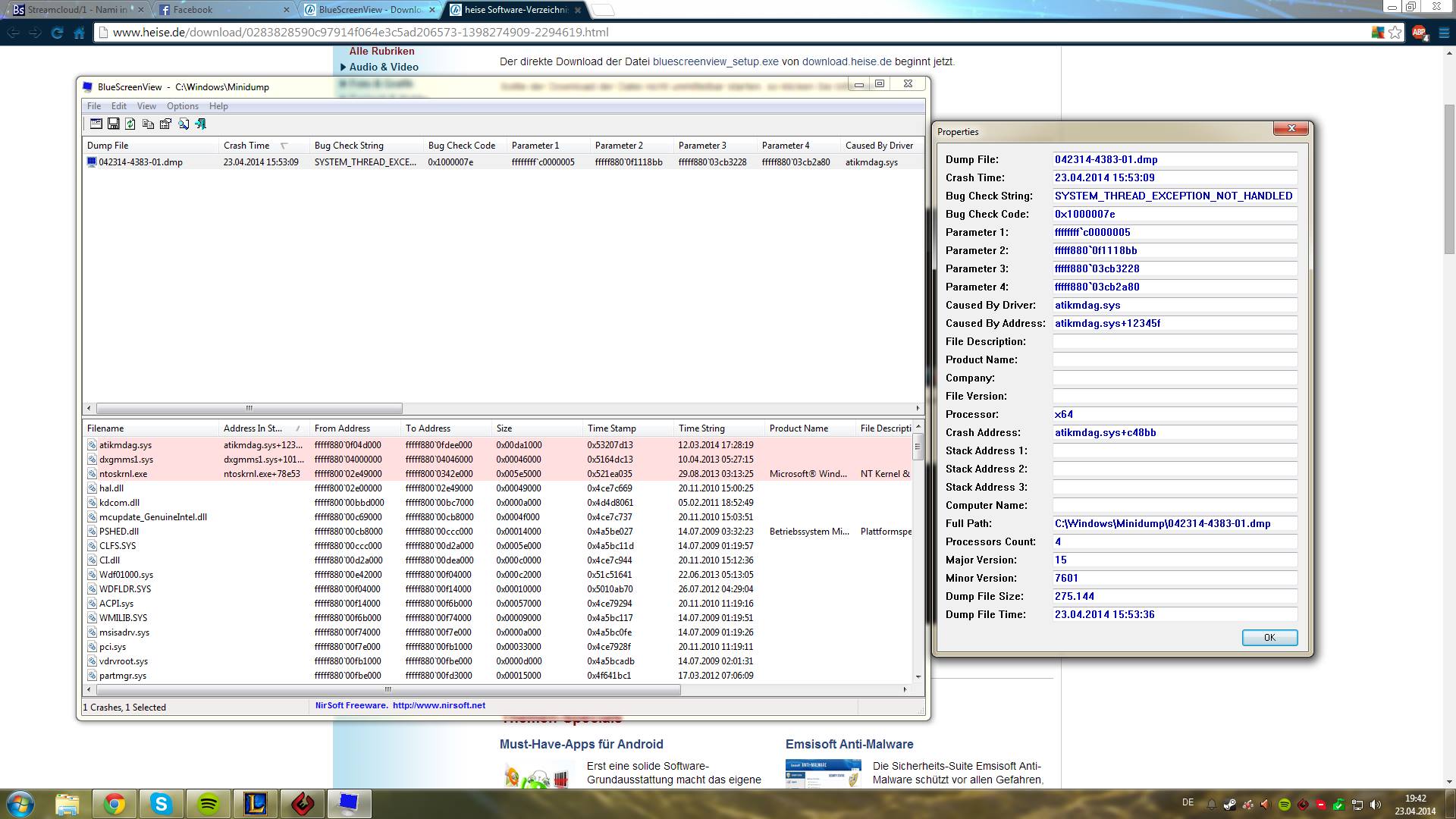Select the 042314-4383-01.dmp dump row
This screenshot has height=819, width=1456.
click(141, 162)
